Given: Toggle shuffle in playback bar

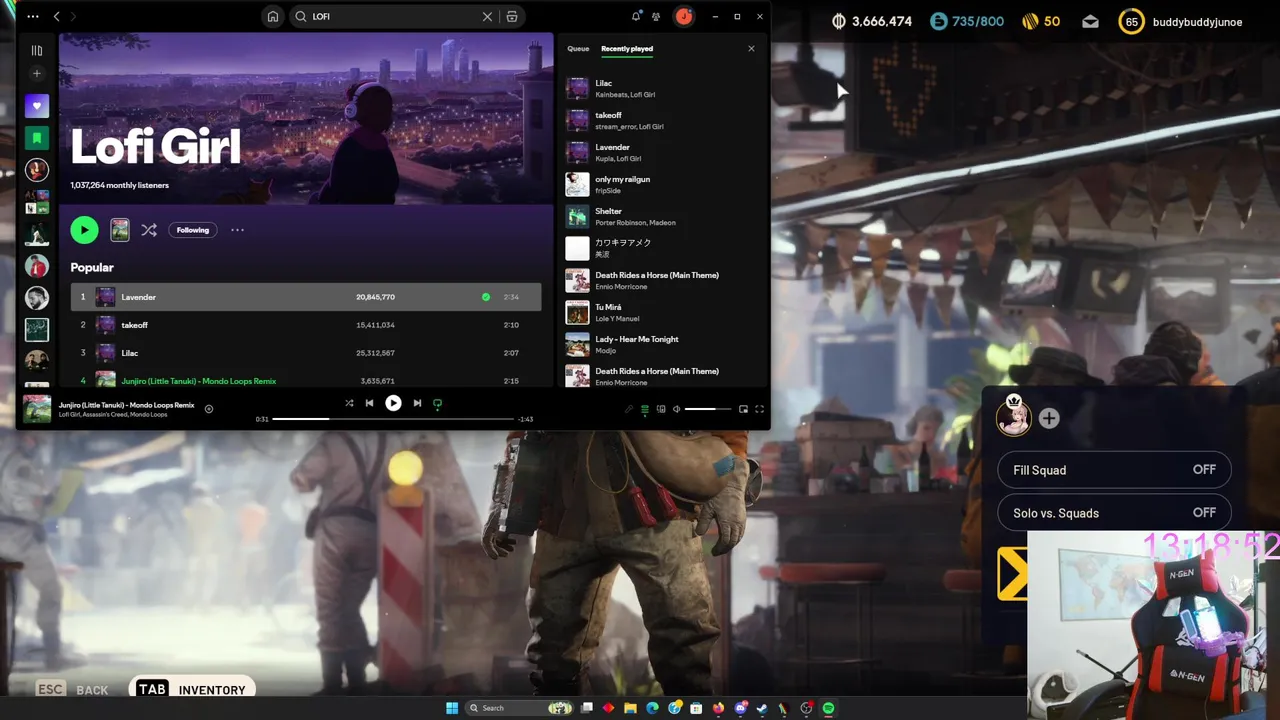Looking at the screenshot, I should coord(349,403).
